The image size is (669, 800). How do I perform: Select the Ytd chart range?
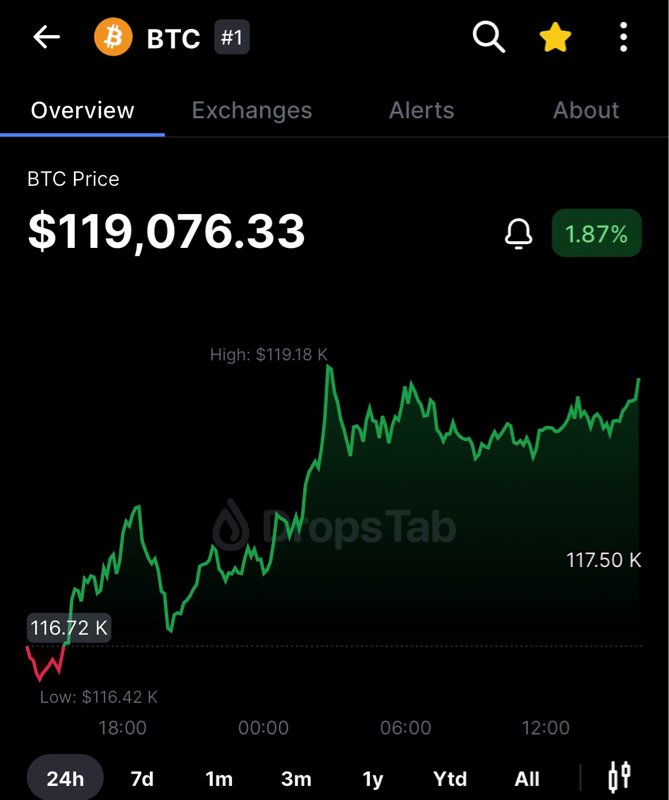[x=450, y=778]
